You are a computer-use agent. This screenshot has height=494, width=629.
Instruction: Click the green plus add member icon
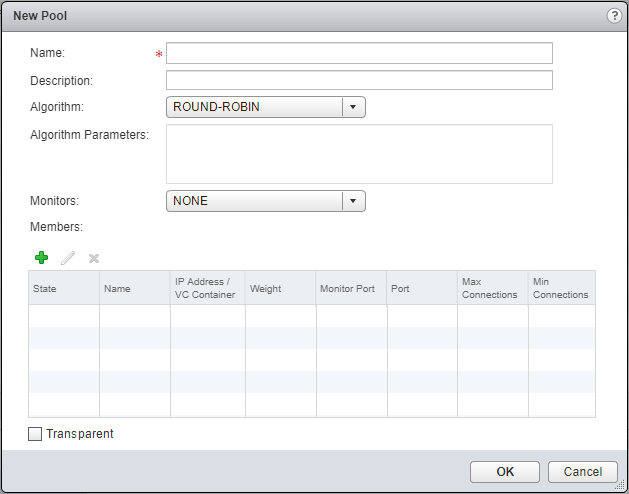[x=41, y=258]
